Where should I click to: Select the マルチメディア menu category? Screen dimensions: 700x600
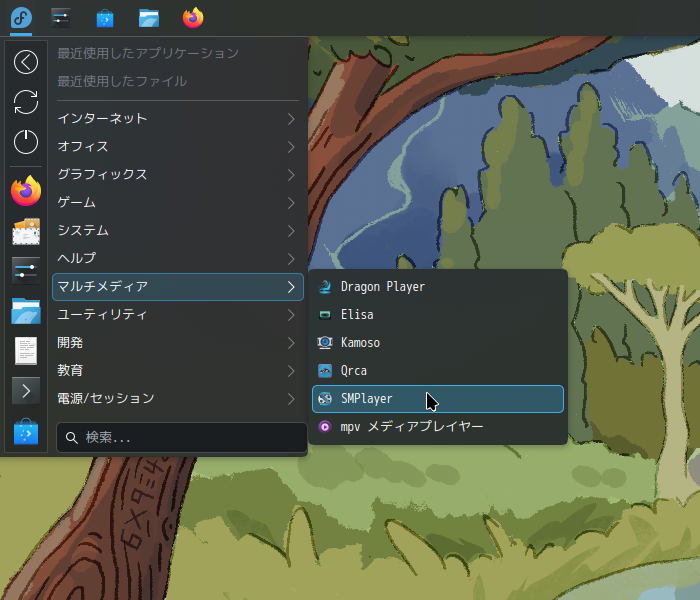coord(178,287)
